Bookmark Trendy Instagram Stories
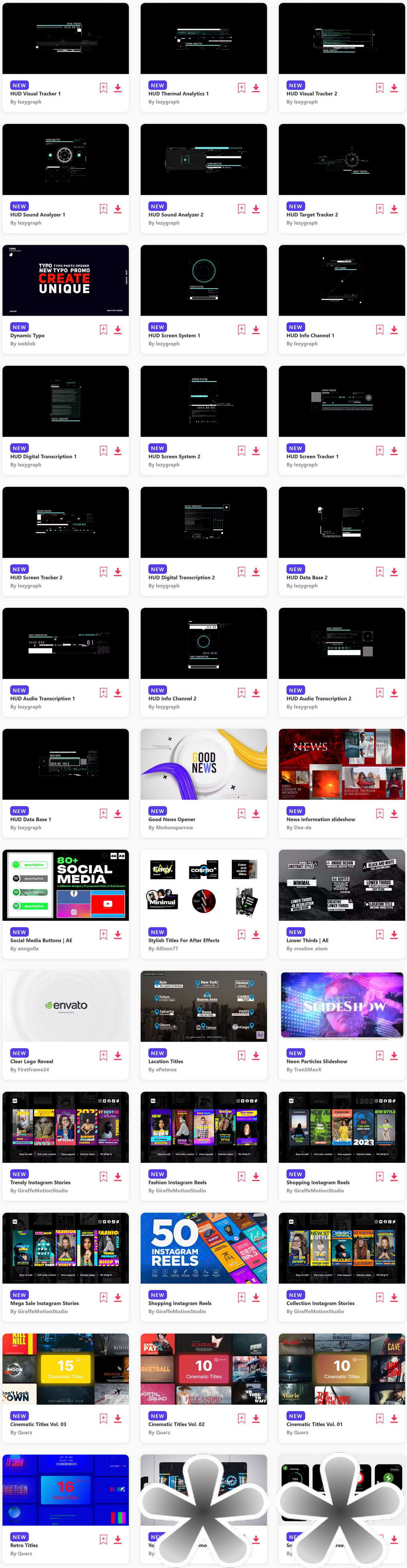This screenshot has width=407, height=1568. [104, 1177]
